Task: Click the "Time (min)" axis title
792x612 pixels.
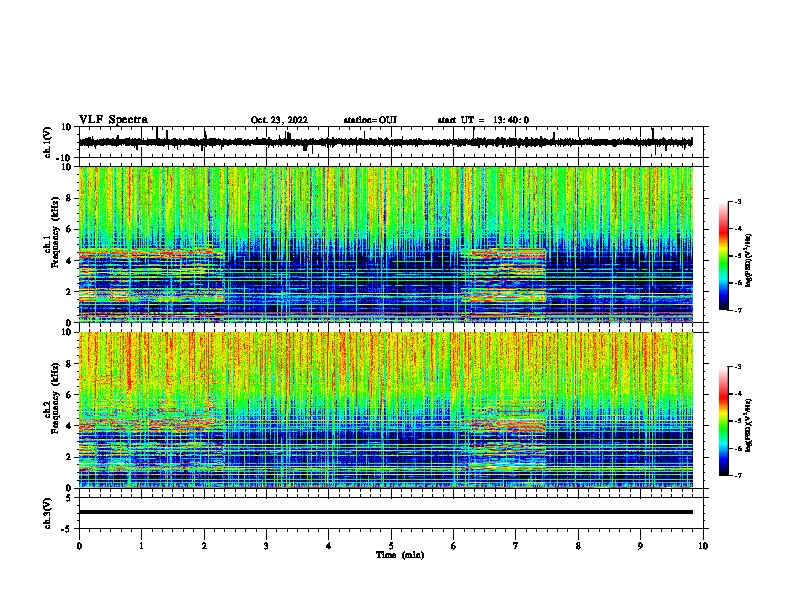Action: [x=400, y=555]
